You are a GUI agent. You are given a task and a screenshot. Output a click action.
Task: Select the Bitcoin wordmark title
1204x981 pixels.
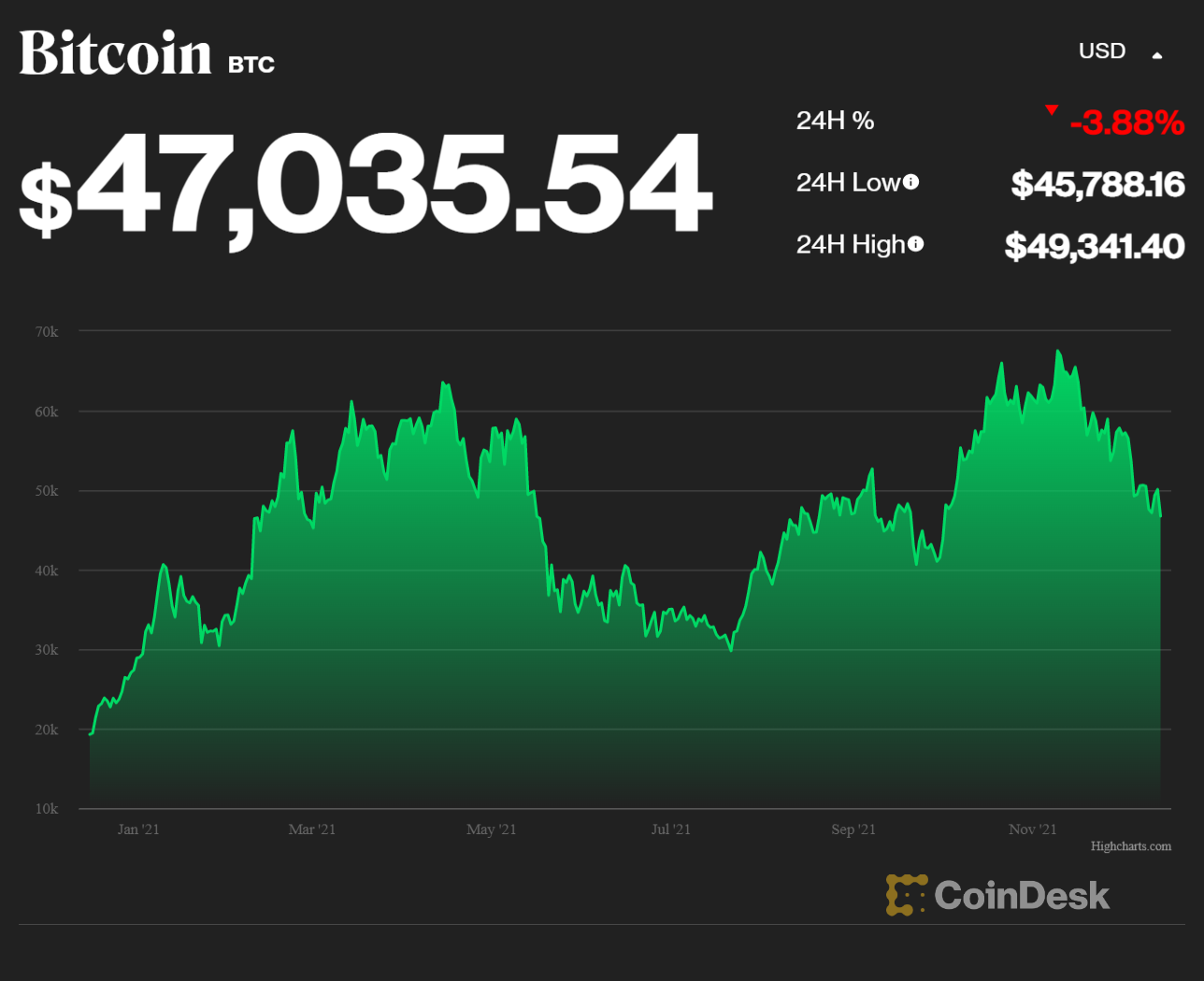click(115, 53)
